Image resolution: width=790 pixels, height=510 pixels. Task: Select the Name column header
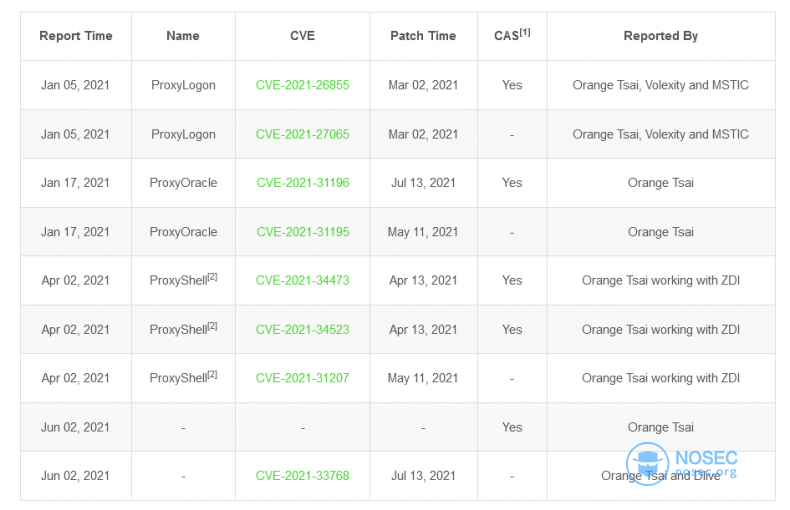tap(183, 36)
